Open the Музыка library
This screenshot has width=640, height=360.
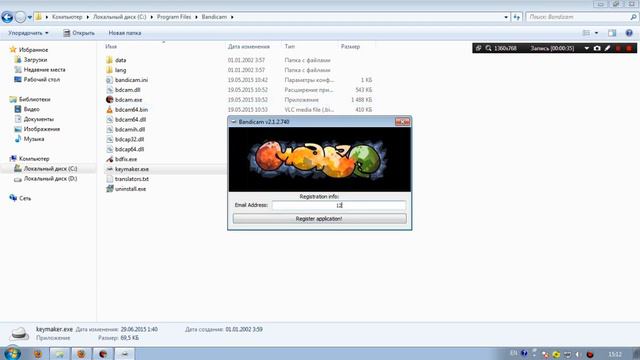pos(34,139)
